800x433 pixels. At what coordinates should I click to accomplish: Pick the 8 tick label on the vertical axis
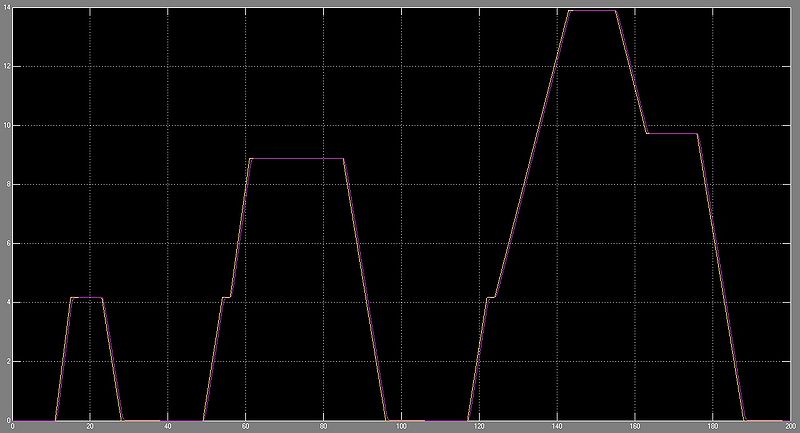(7, 184)
